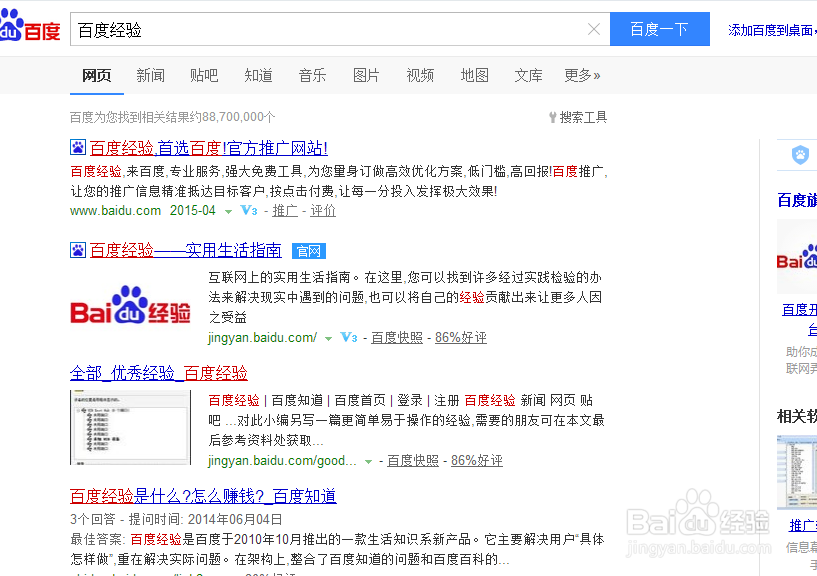Select the 网页 tab
This screenshot has height=576, width=817.
tap(97, 76)
